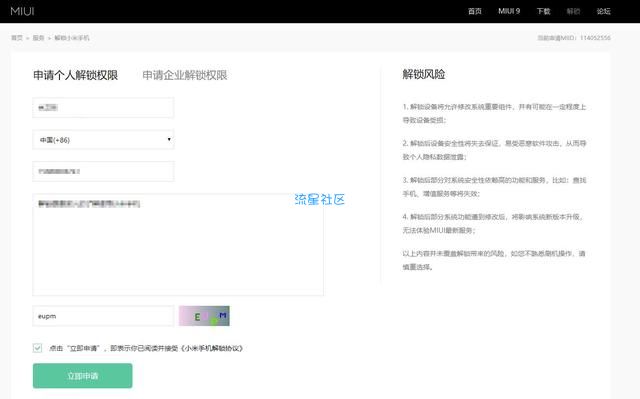Screen dimensions: 640x399
Task: Refresh the captcha image
Action: (204, 316)
